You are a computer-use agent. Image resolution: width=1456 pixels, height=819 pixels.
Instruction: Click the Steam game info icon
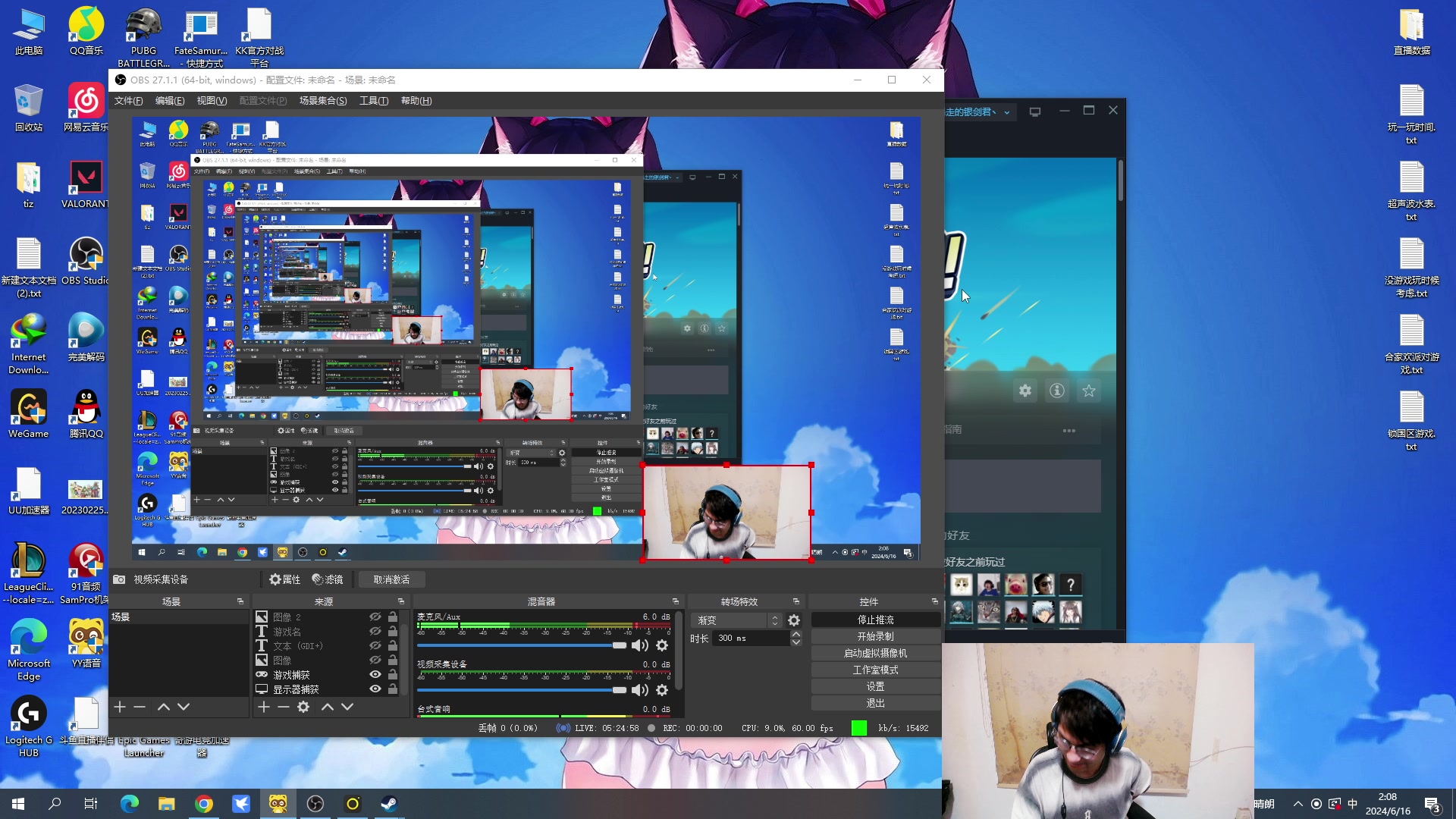coord(1057,391)
